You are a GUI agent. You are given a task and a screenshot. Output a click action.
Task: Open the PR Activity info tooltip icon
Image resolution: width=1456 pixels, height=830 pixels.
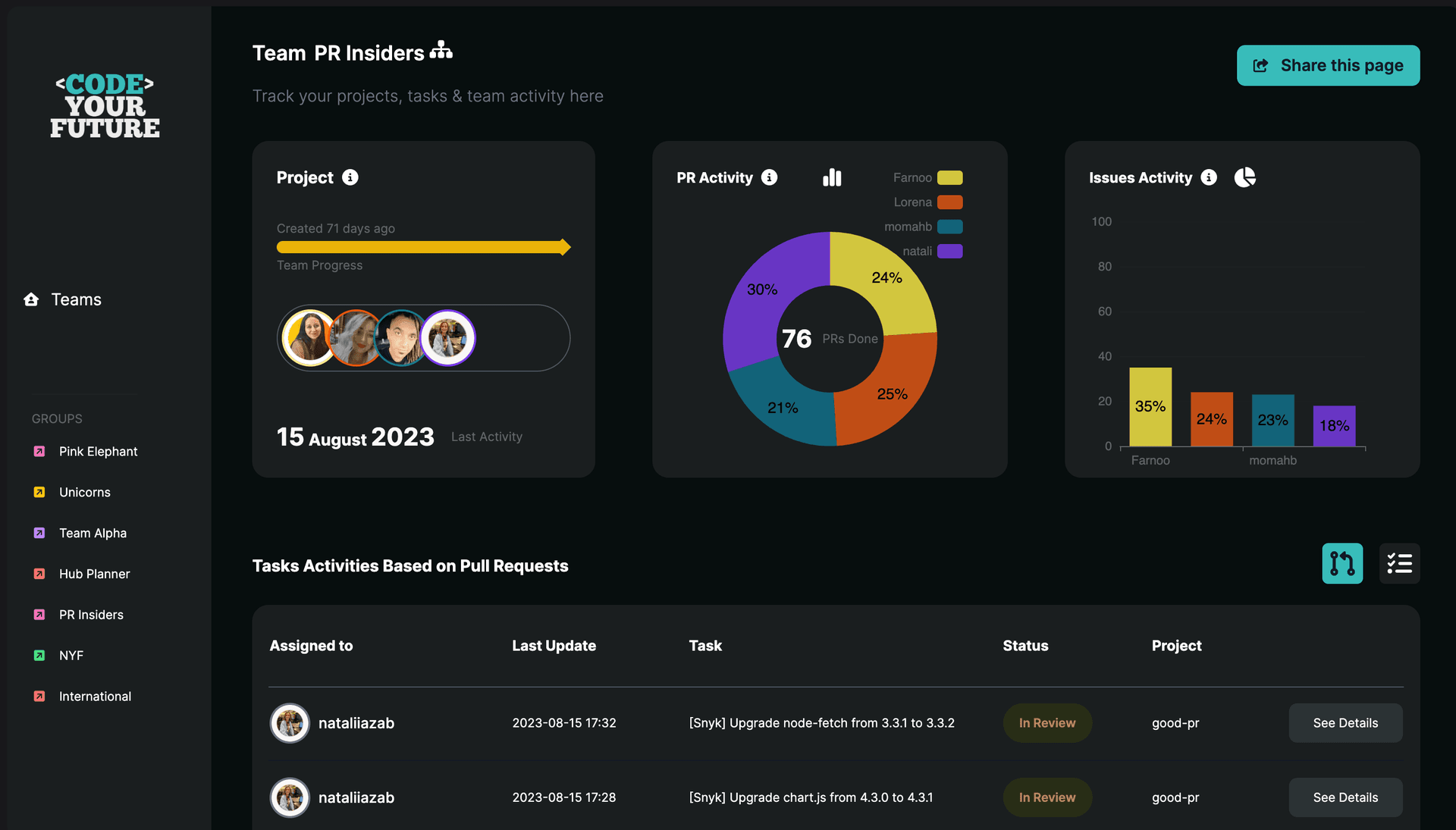[x=770, y=177]
